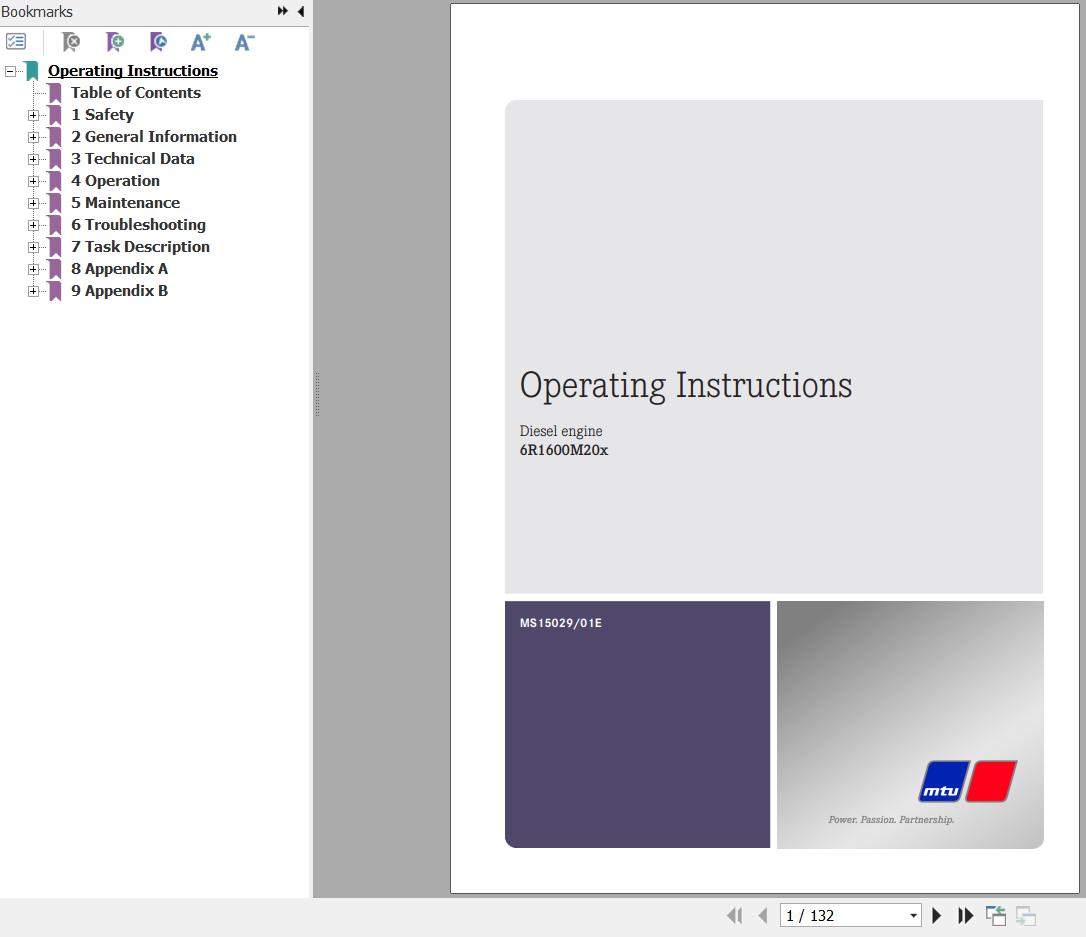This screenshot has width=1086, height=937.
Task: Expand the 2 General Information bookmark
Action: click(x=33, y=137)
